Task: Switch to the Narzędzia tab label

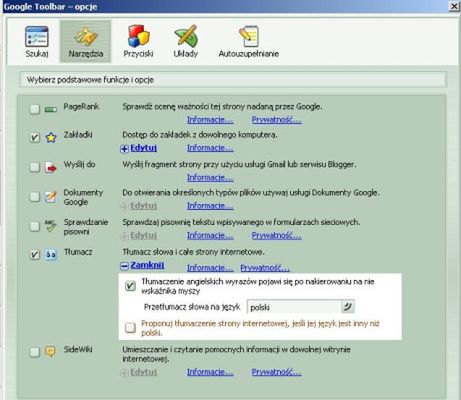Action: click(x=86, y=54)
